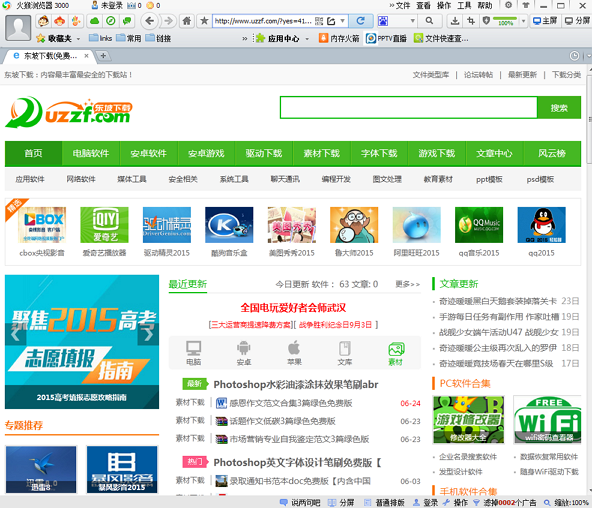The width and height of the screenshot is (592, 508).
Task: Expand the menu bar overflow chevron before 文件
Action: 392,5
